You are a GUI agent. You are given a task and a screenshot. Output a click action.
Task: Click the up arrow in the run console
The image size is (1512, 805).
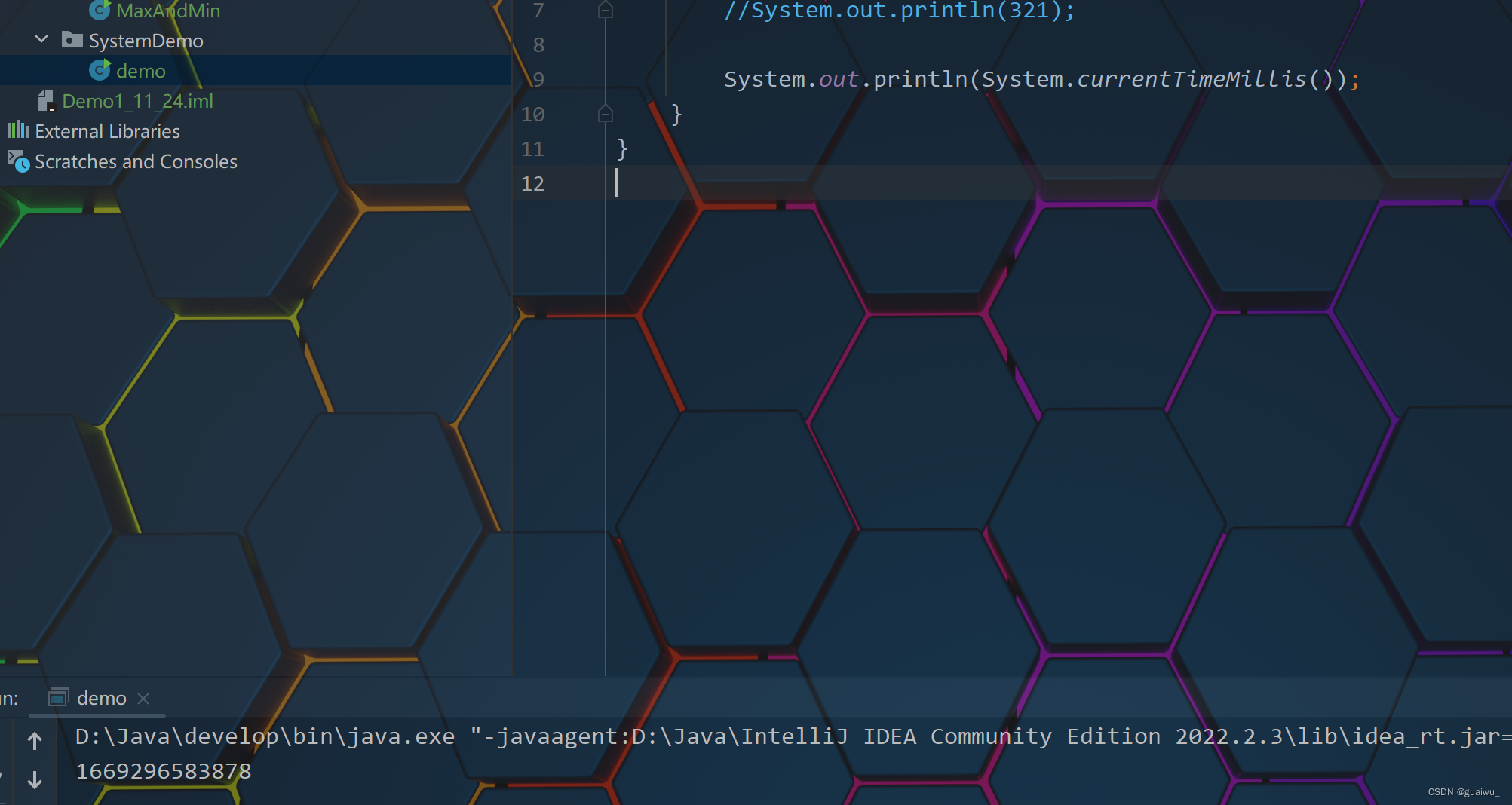pos(34,740)
